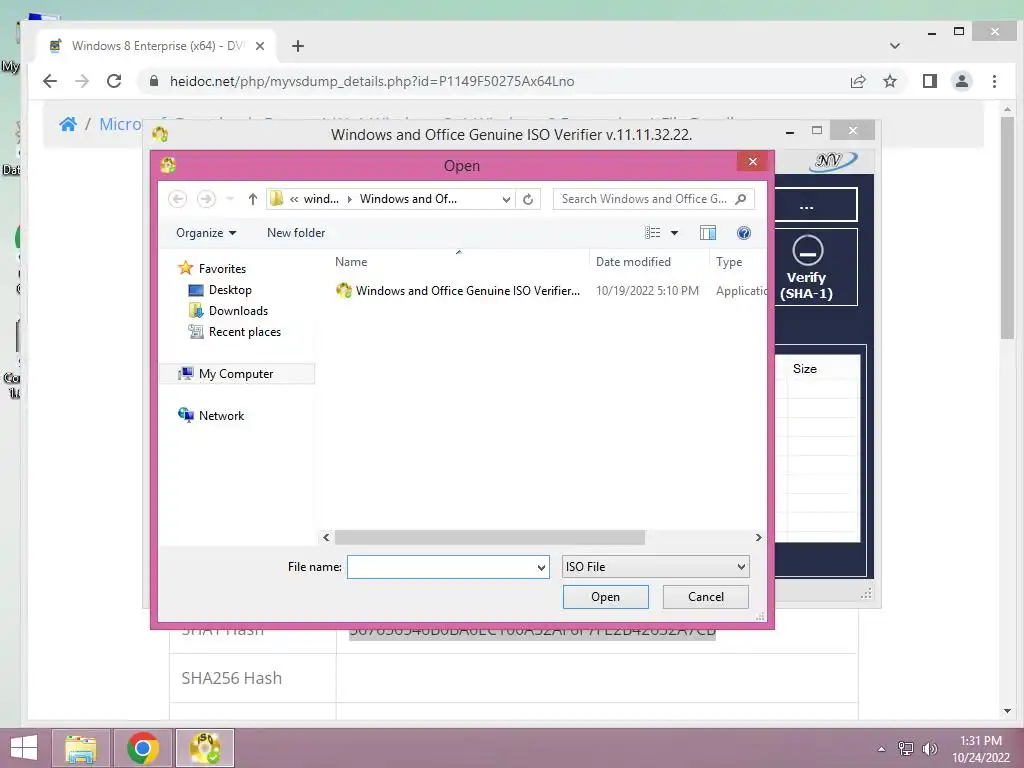Click the horizontal scrollbar in file list

(489, 537)
